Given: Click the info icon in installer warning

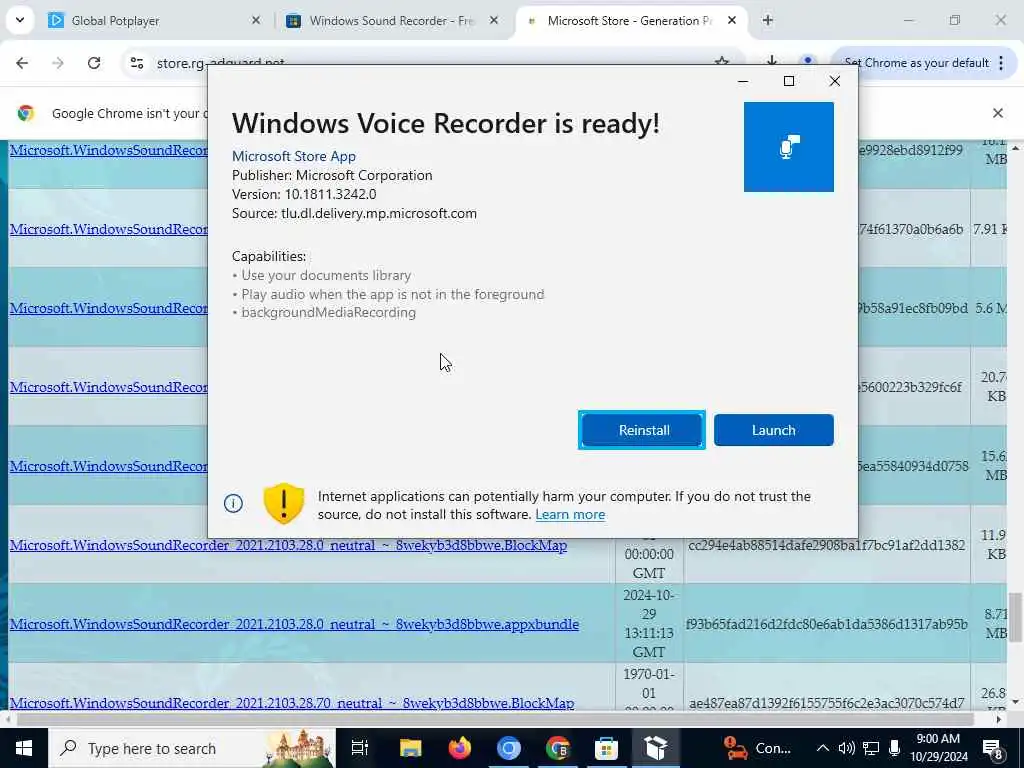Looking at the screenshot, I should [x=233, y=503].
